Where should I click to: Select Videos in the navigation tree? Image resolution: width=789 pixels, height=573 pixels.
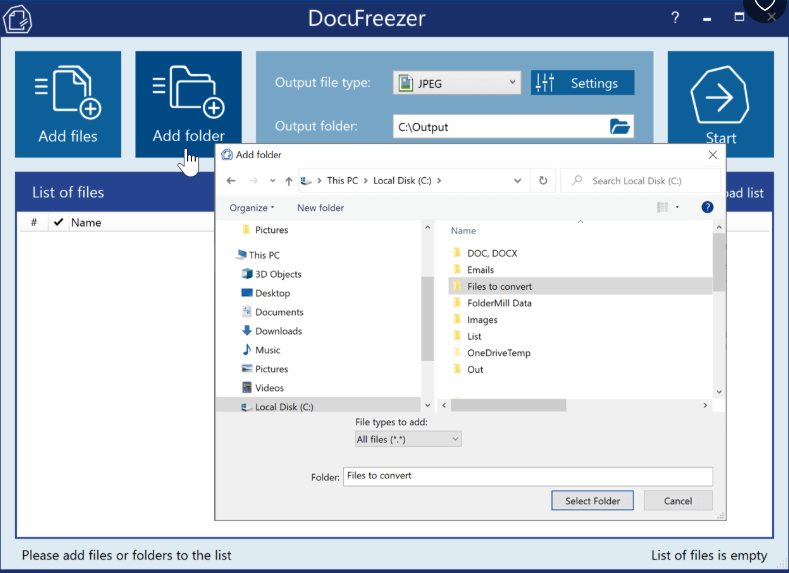tap(269, 388)
